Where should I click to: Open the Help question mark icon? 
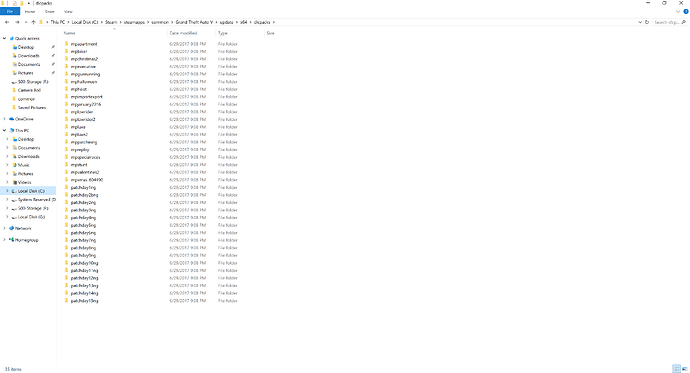[686, 11]
